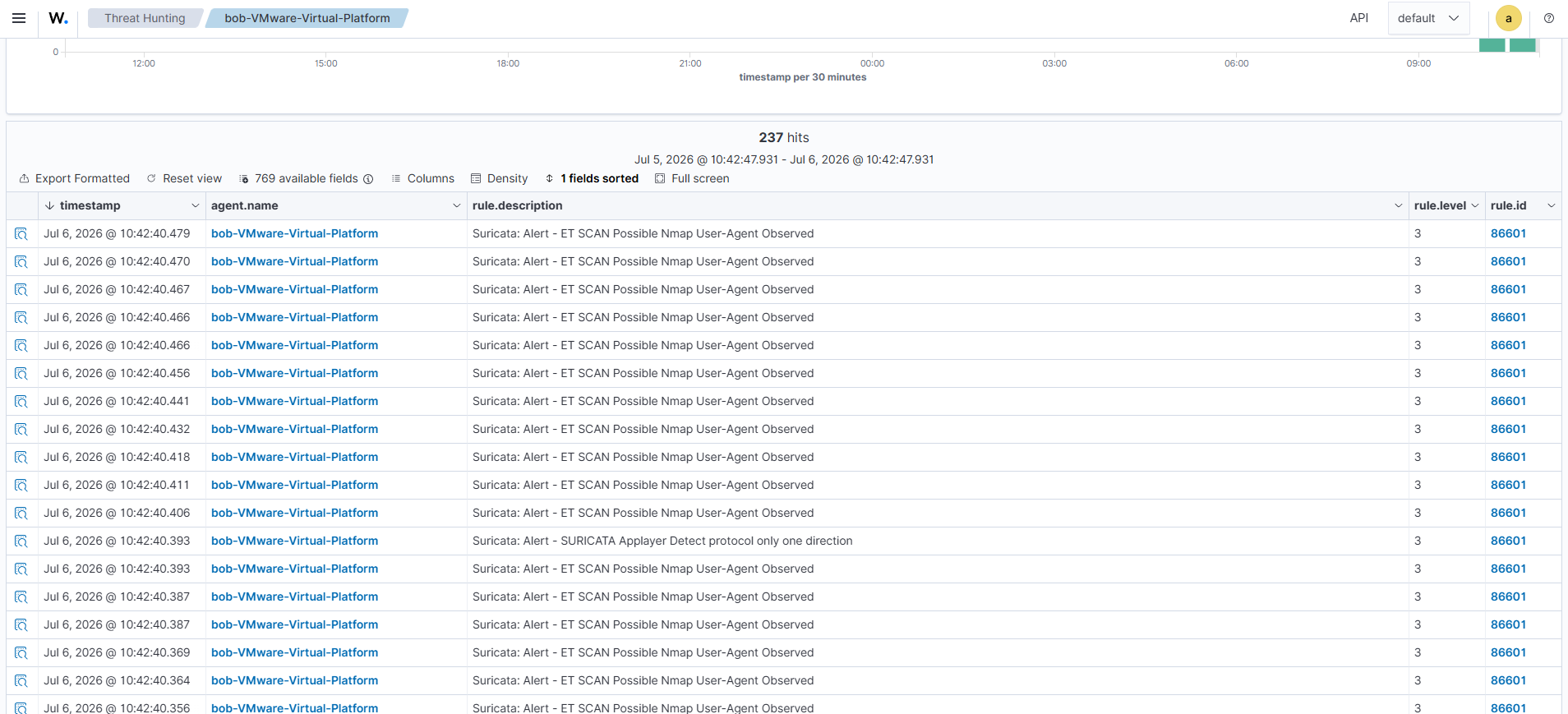Image resolution: width=1568 pixels, height=714 pixels.
Task: Click the last green histogram bar
Action: click(x=1522, y=45)
